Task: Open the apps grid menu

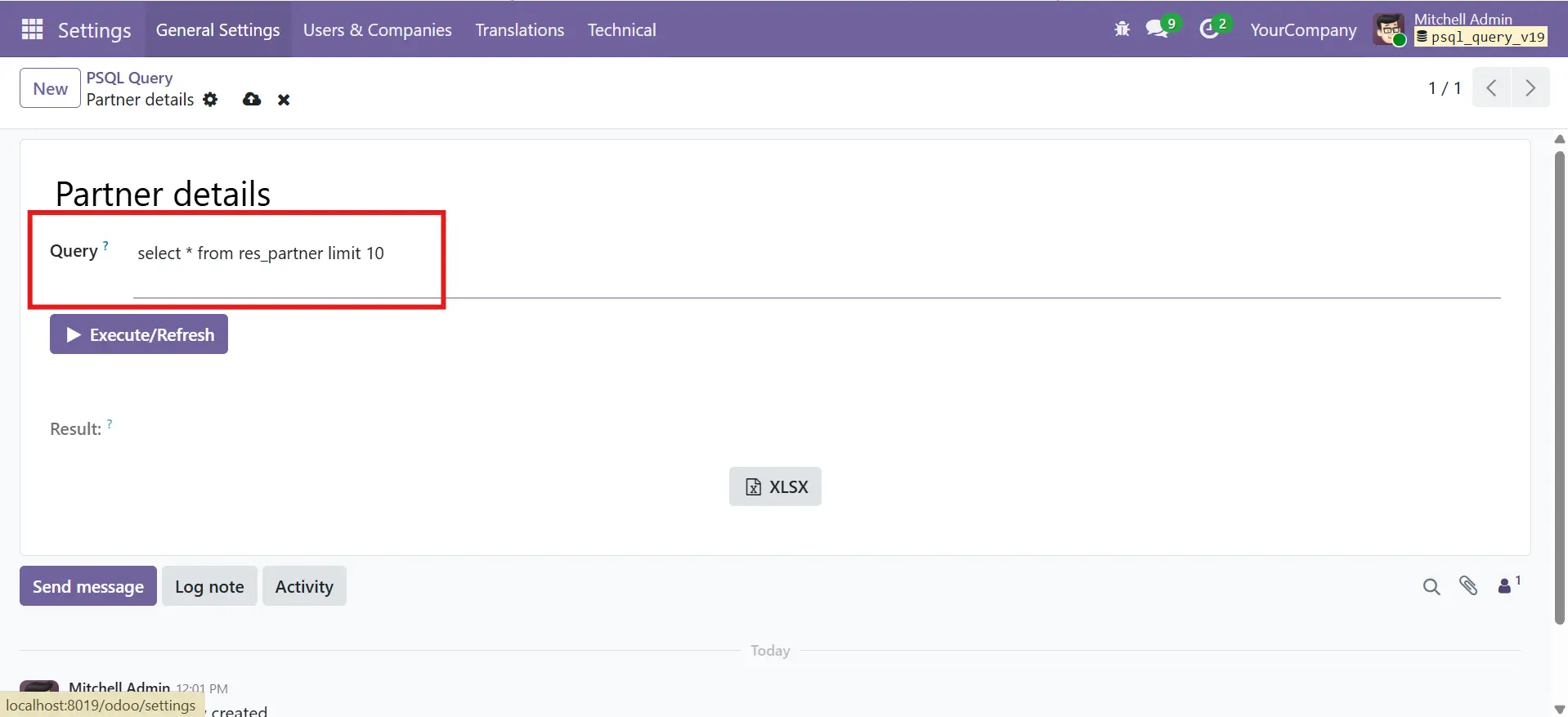Action: pyautogui.click(x=32, y=29)
